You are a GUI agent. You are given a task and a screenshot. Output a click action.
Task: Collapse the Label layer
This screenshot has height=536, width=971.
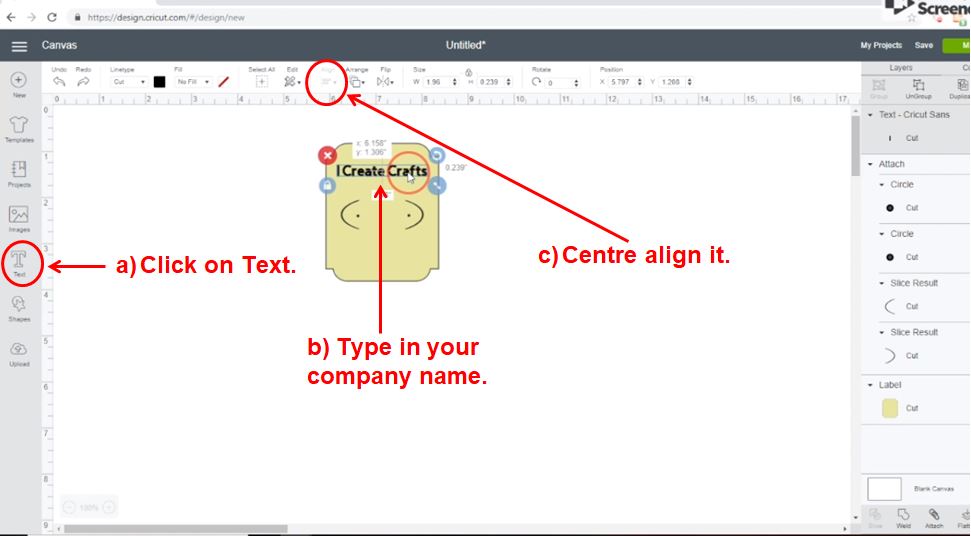871,385
